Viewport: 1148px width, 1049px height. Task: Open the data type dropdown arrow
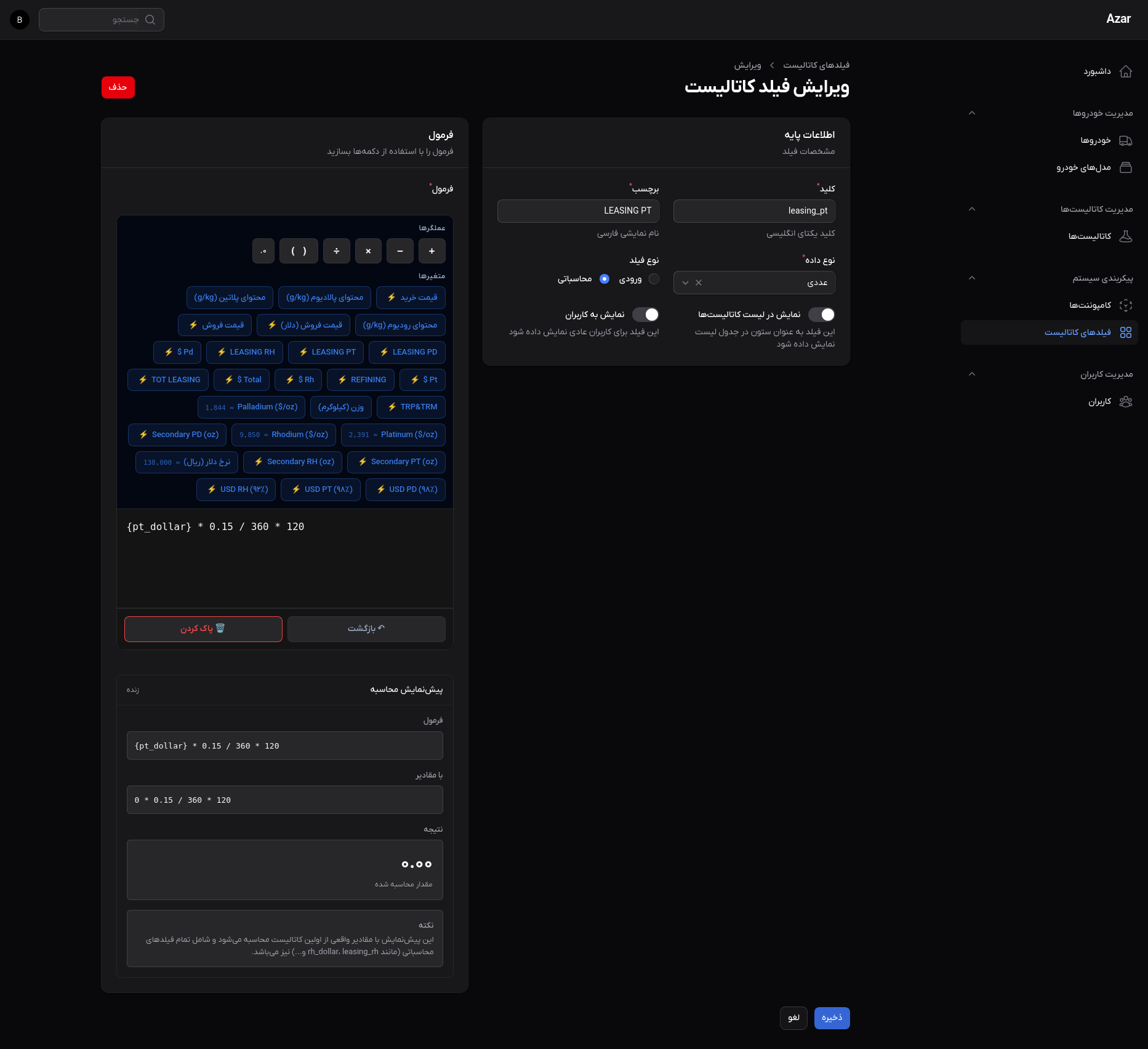click(685, 283)
